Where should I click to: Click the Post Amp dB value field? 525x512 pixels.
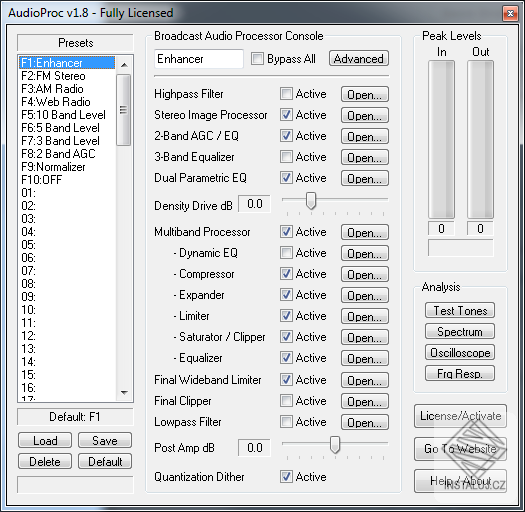pos(254,448)
